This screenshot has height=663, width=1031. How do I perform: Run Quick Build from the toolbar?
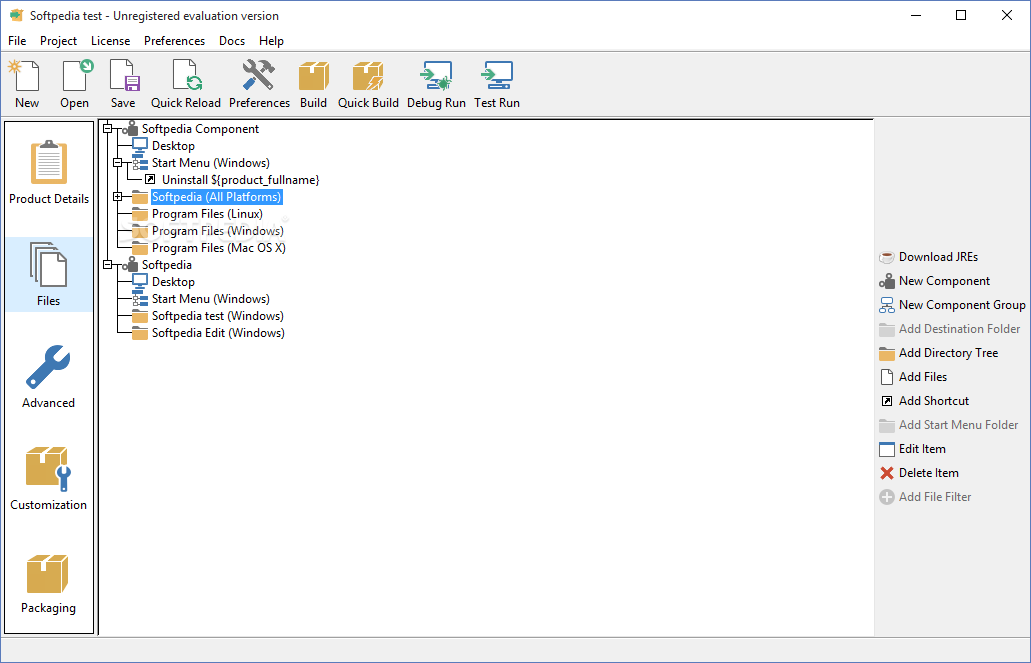(368, 84)
